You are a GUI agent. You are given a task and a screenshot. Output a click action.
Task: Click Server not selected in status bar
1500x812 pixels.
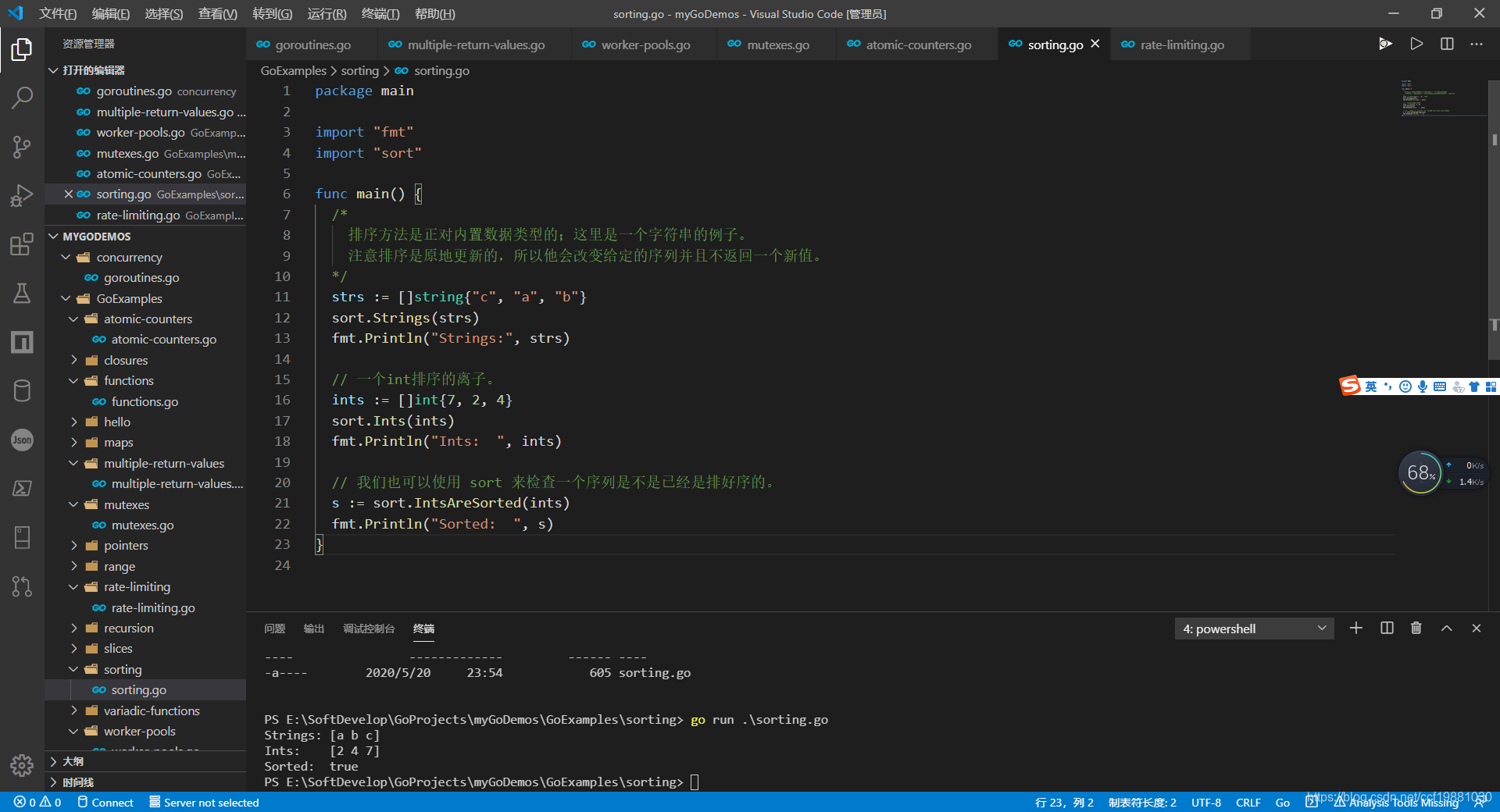(x=204, y=802)
